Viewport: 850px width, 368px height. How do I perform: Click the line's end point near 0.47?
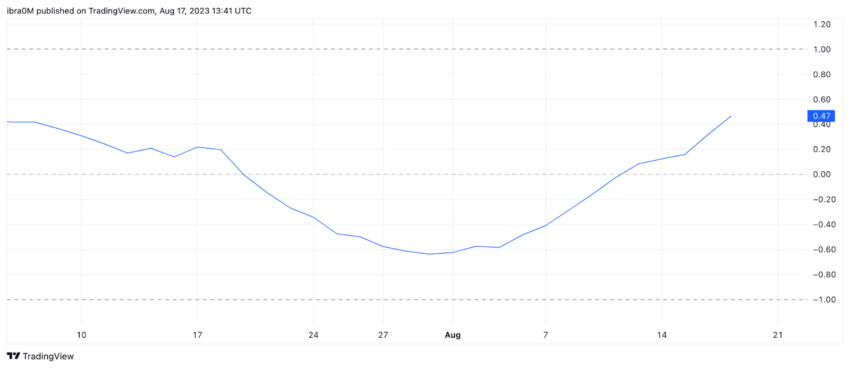point(731,116)
